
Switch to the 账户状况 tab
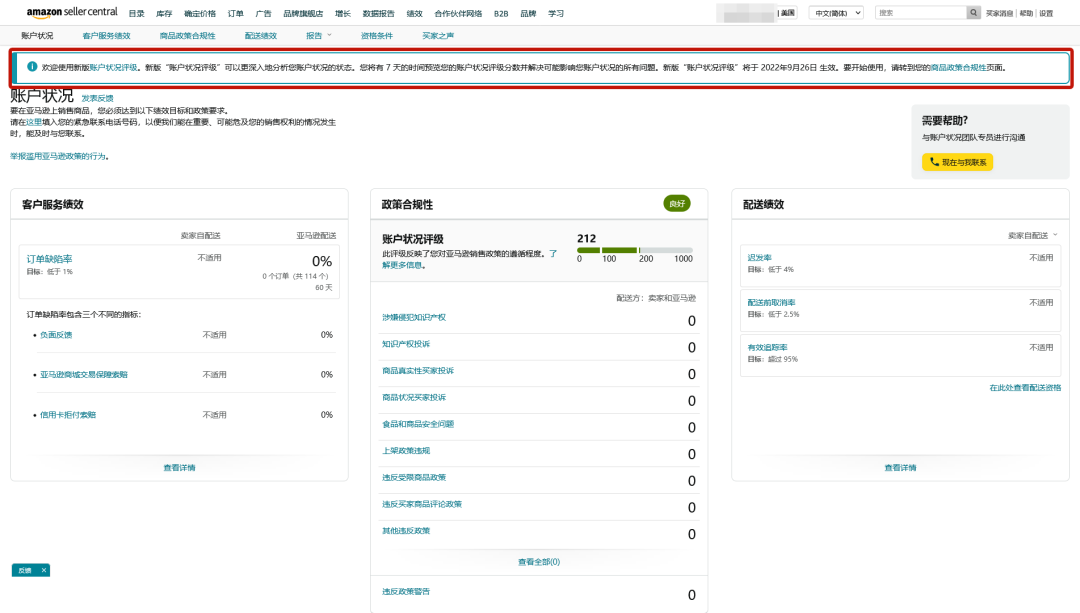point(37,36)
